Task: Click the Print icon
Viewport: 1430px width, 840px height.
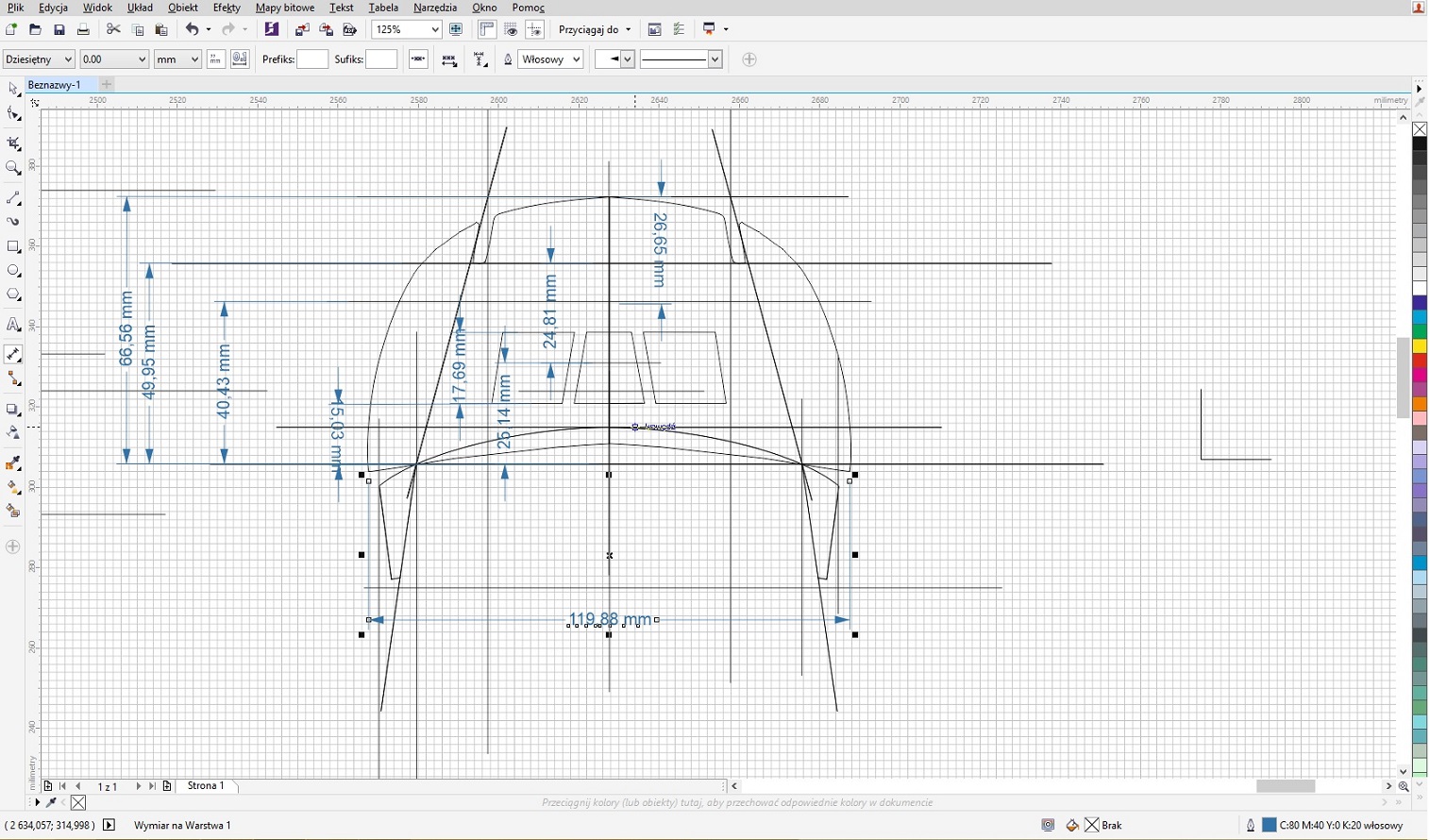Action: 83,30
